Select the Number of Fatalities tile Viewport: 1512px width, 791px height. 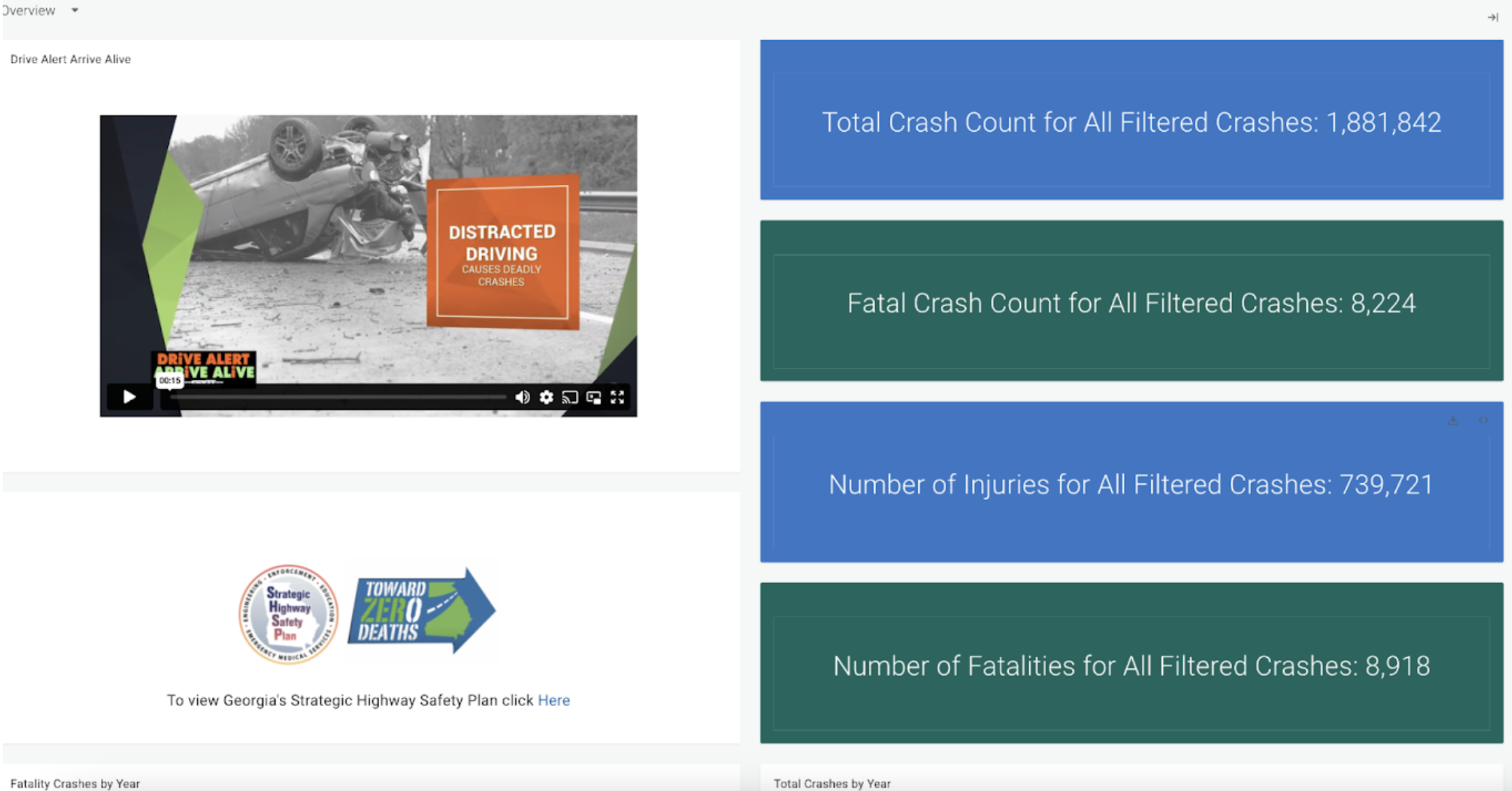[x=1131, y=663]
